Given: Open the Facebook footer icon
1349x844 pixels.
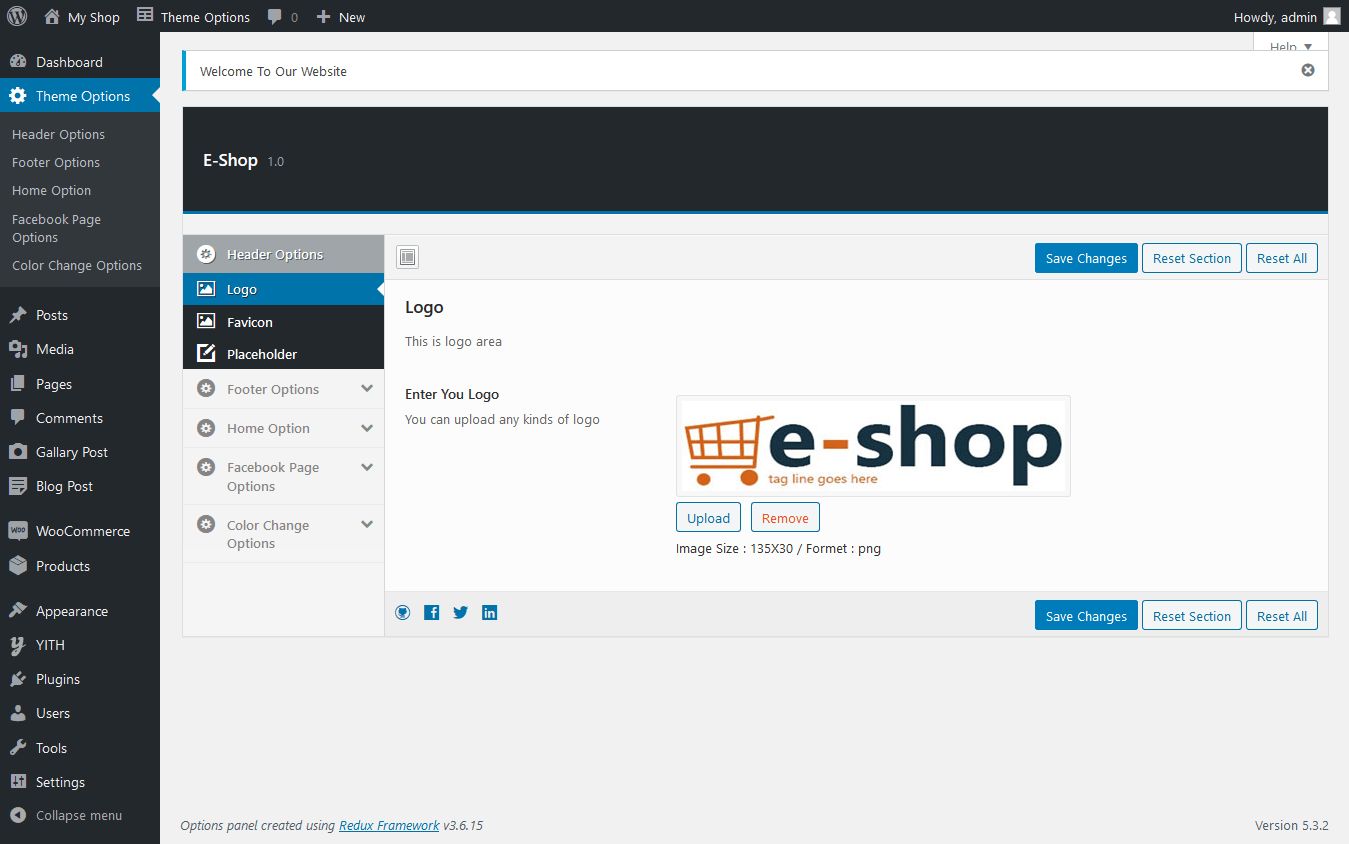Looking at the screenshot, I should click(x=432, y=612).
